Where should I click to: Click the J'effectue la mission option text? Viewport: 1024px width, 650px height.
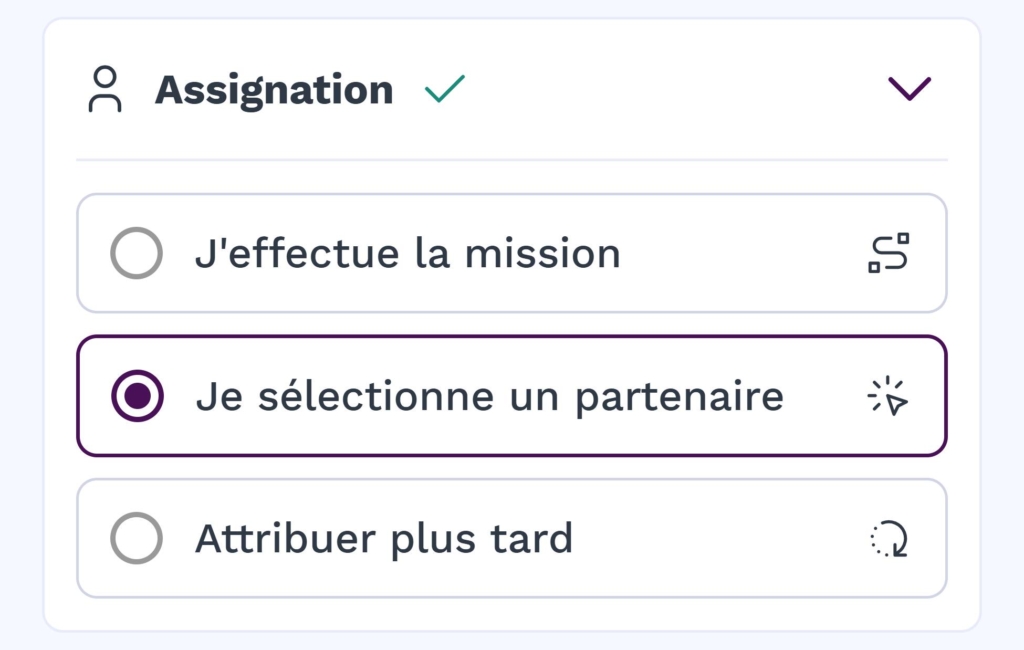[x=407, y=253]
